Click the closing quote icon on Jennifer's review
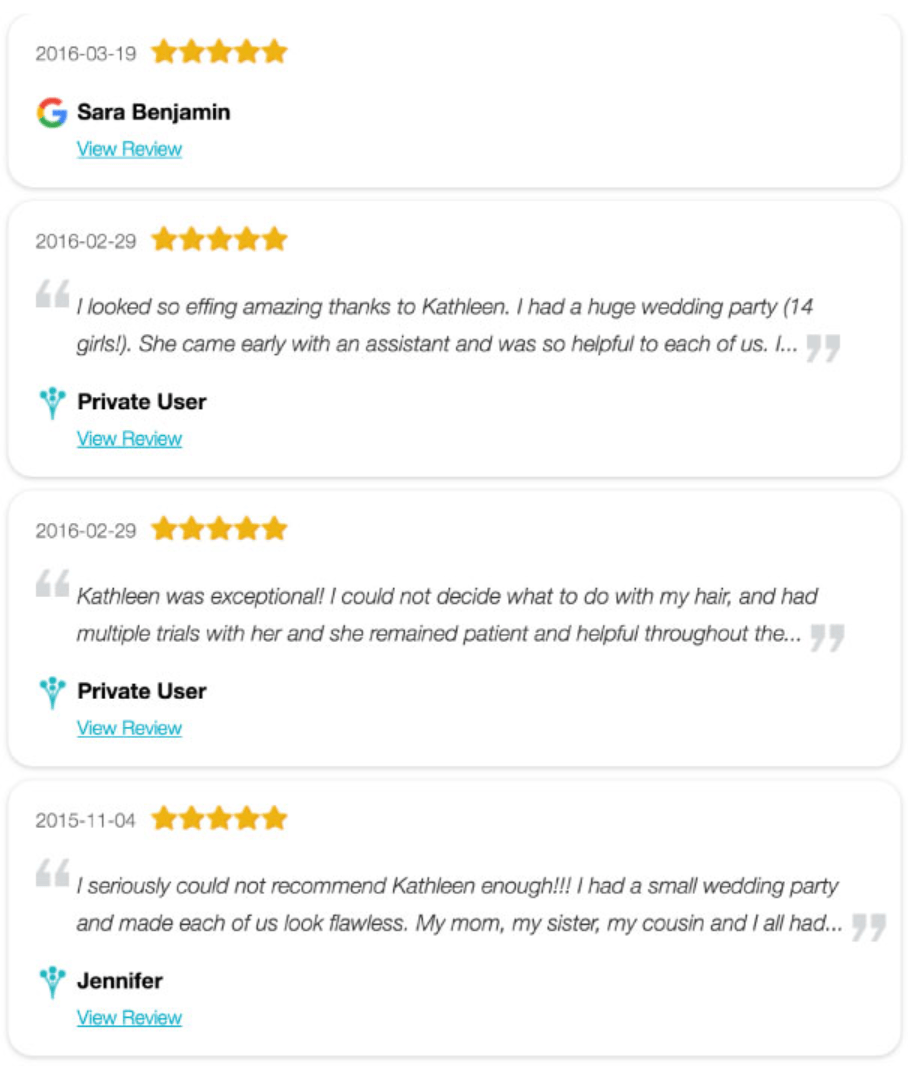This screenshot has width=908, height=1066. click(868, 926)
